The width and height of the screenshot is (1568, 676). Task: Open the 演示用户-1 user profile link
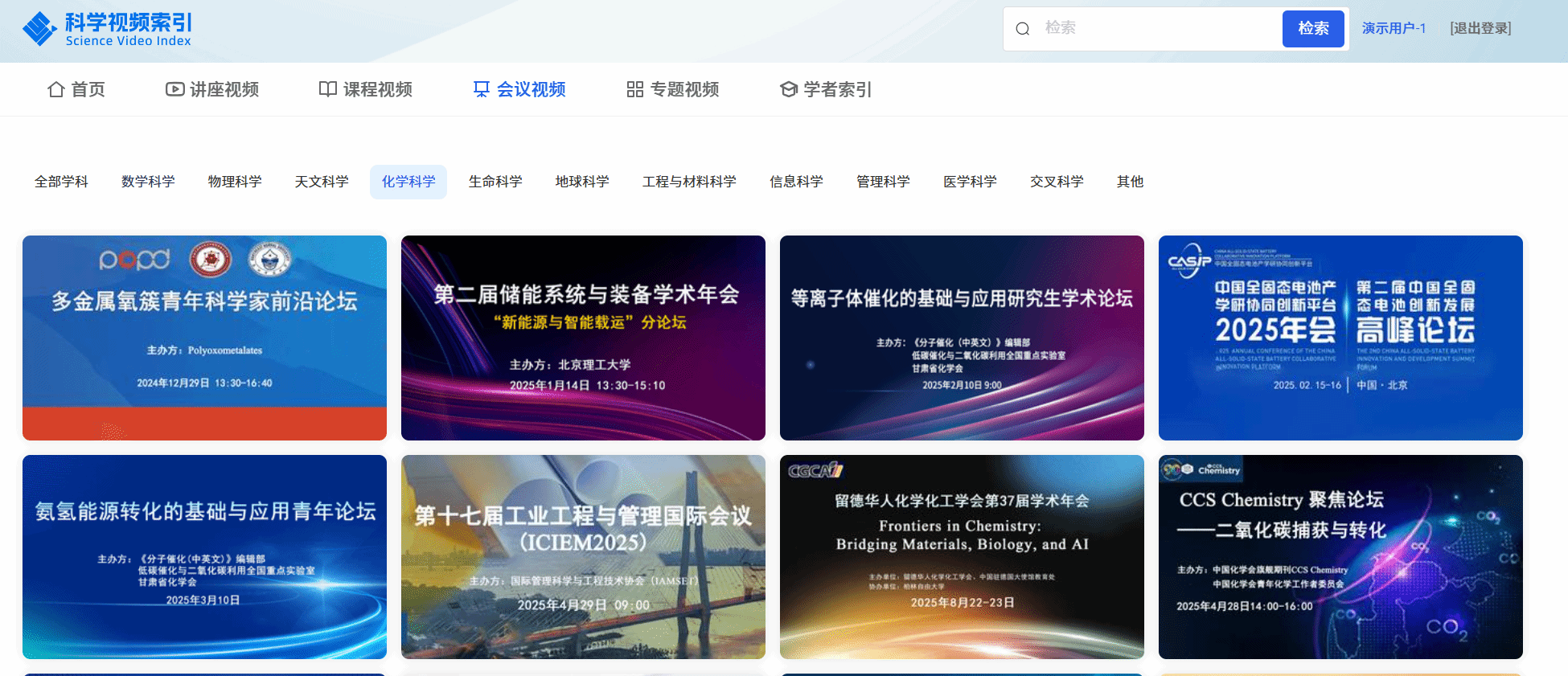tap(1394, 28)
